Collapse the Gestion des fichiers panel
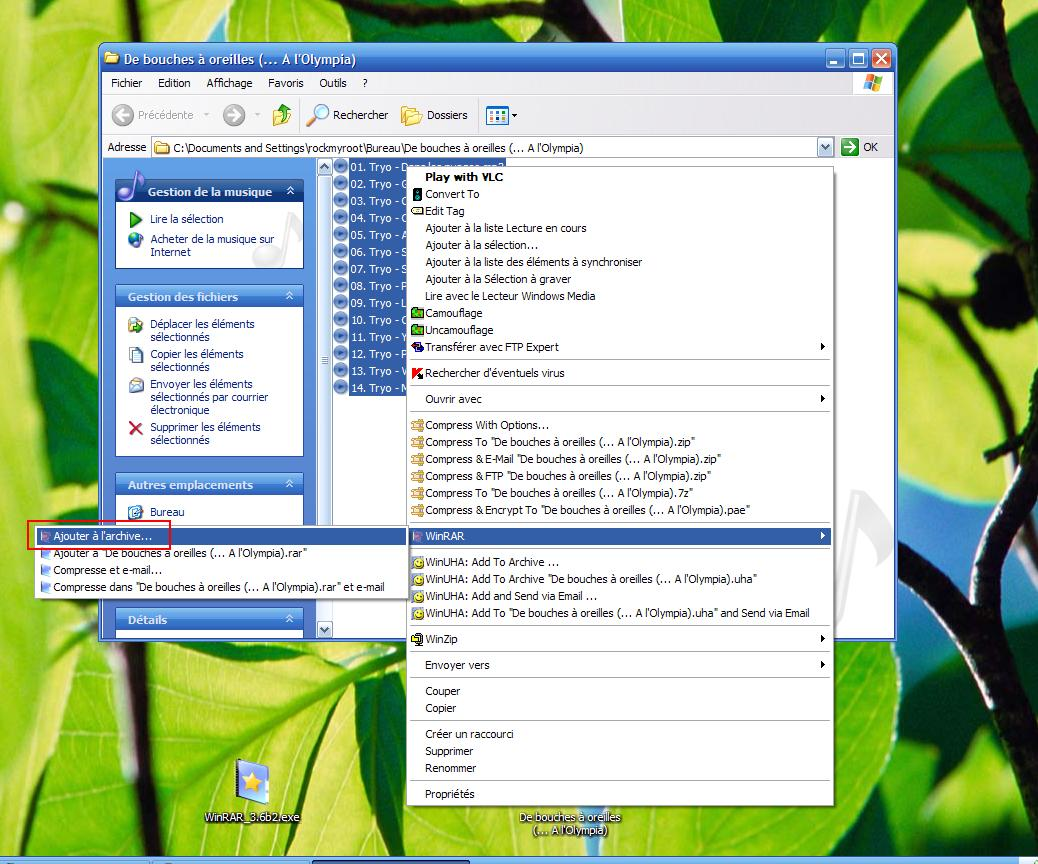1038x864 pixels. [290, 296]
